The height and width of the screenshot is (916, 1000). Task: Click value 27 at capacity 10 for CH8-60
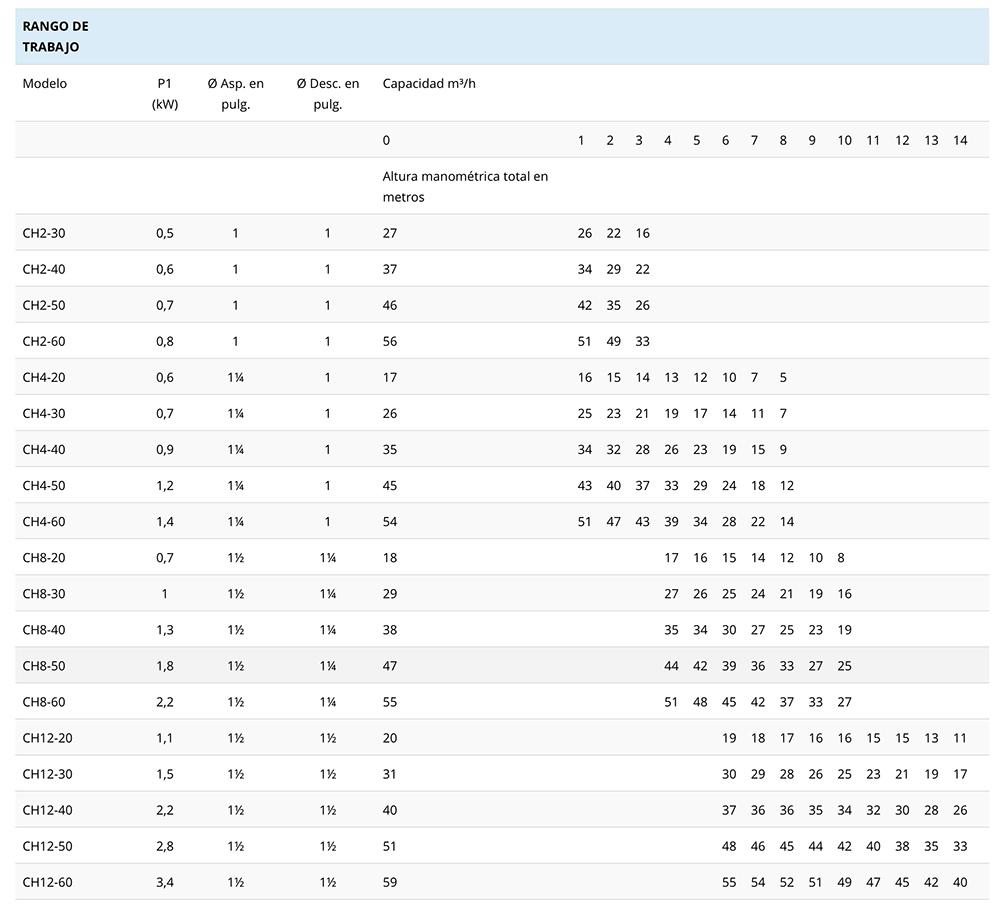tap(844, 702)
